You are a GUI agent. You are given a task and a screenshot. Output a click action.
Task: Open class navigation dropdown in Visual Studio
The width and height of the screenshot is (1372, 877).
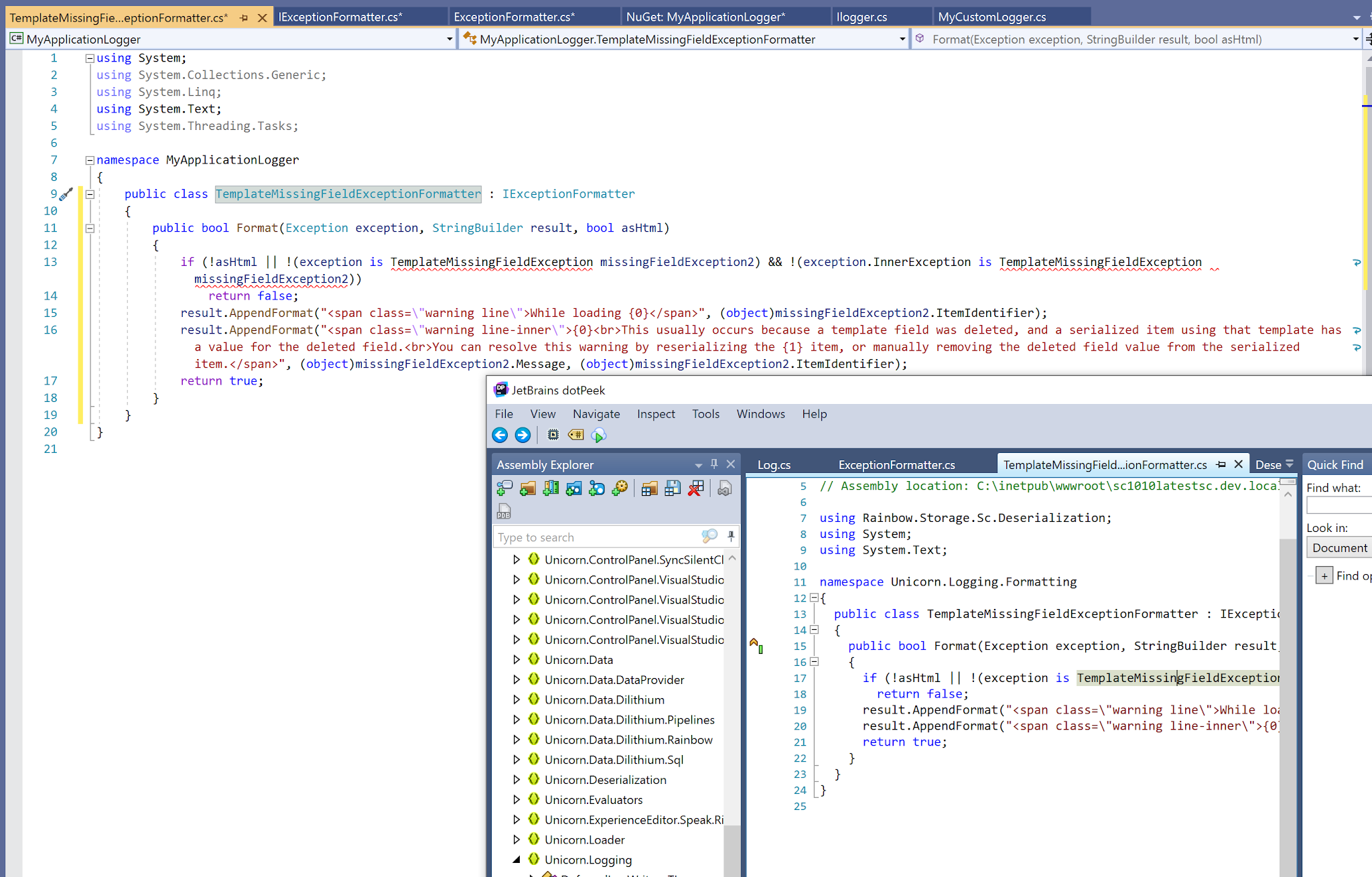pyautogui.click(x=902, y=40)
